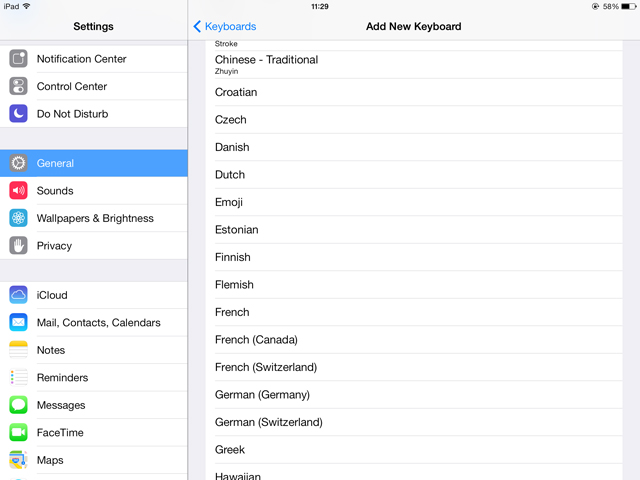Add the Emoji keyboard

(x=414, y=202)
